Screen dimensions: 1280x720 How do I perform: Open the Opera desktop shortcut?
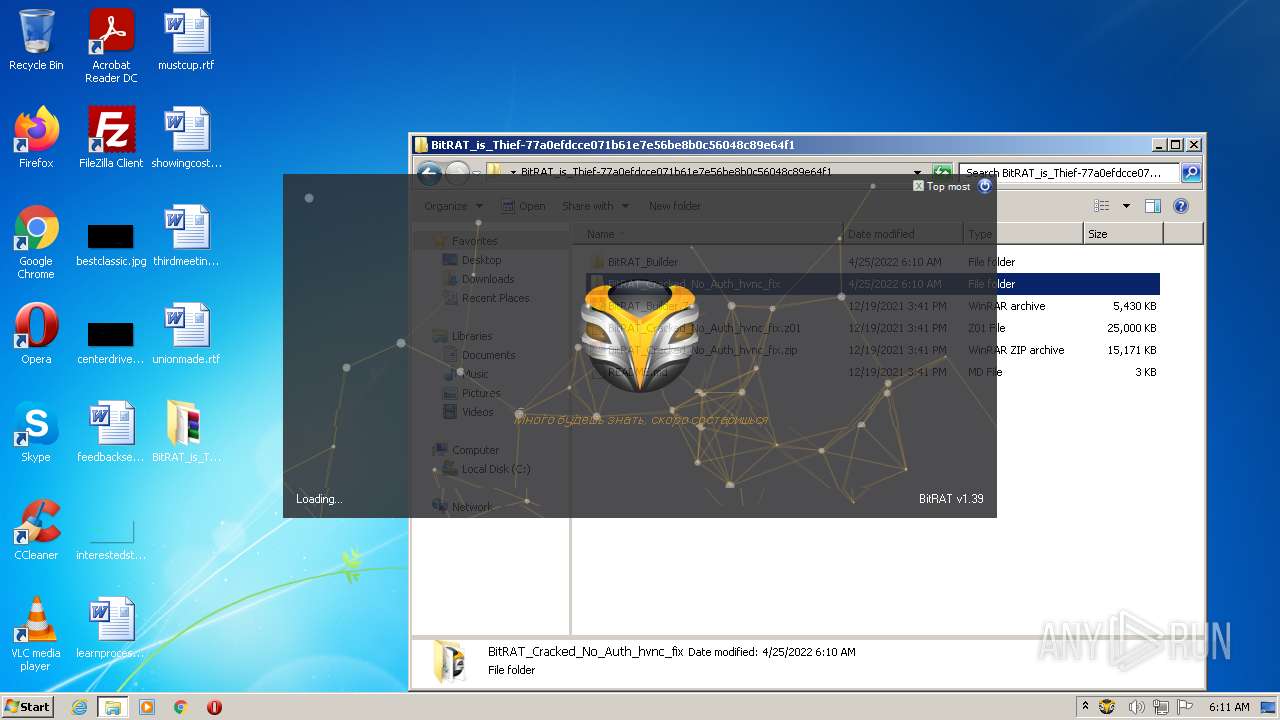(36, 334)
